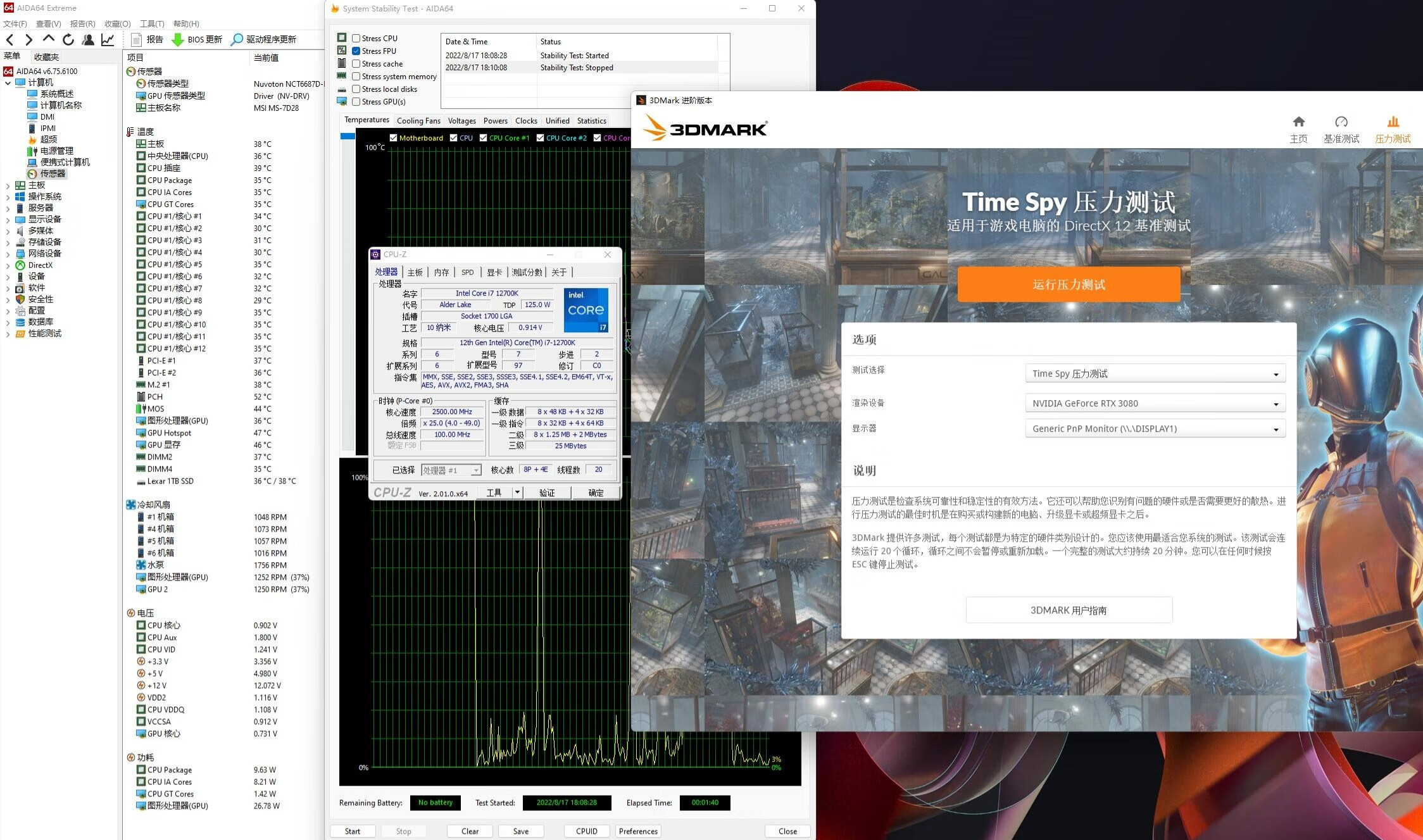Click the AIDA64 back navigation arrow

click(9, 40)
